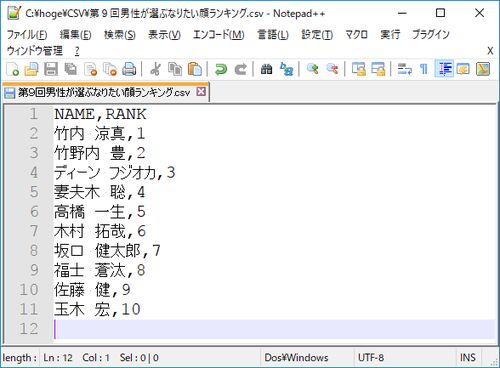Open the マクロ menu
500x368 pixels.
pos(356,34)
